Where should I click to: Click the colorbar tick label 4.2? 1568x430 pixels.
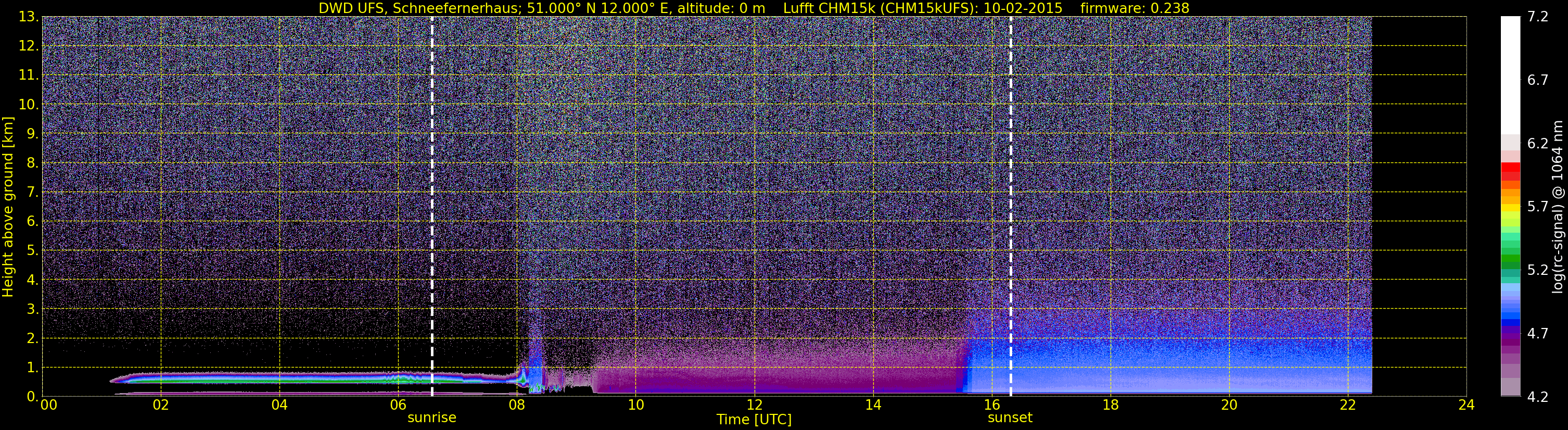click(1538, 397)
